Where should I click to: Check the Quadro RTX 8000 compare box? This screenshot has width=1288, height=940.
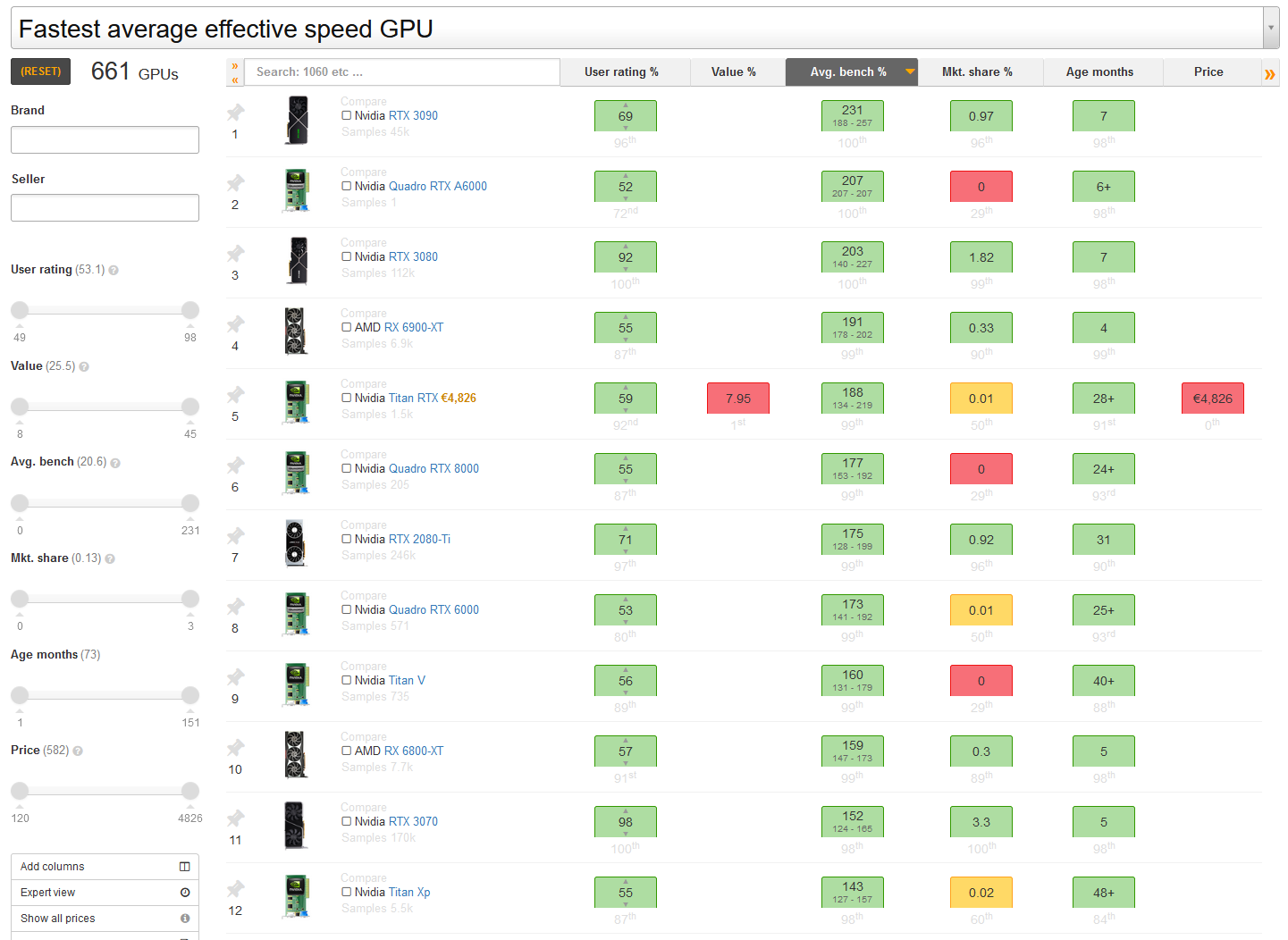click(346, 468)
